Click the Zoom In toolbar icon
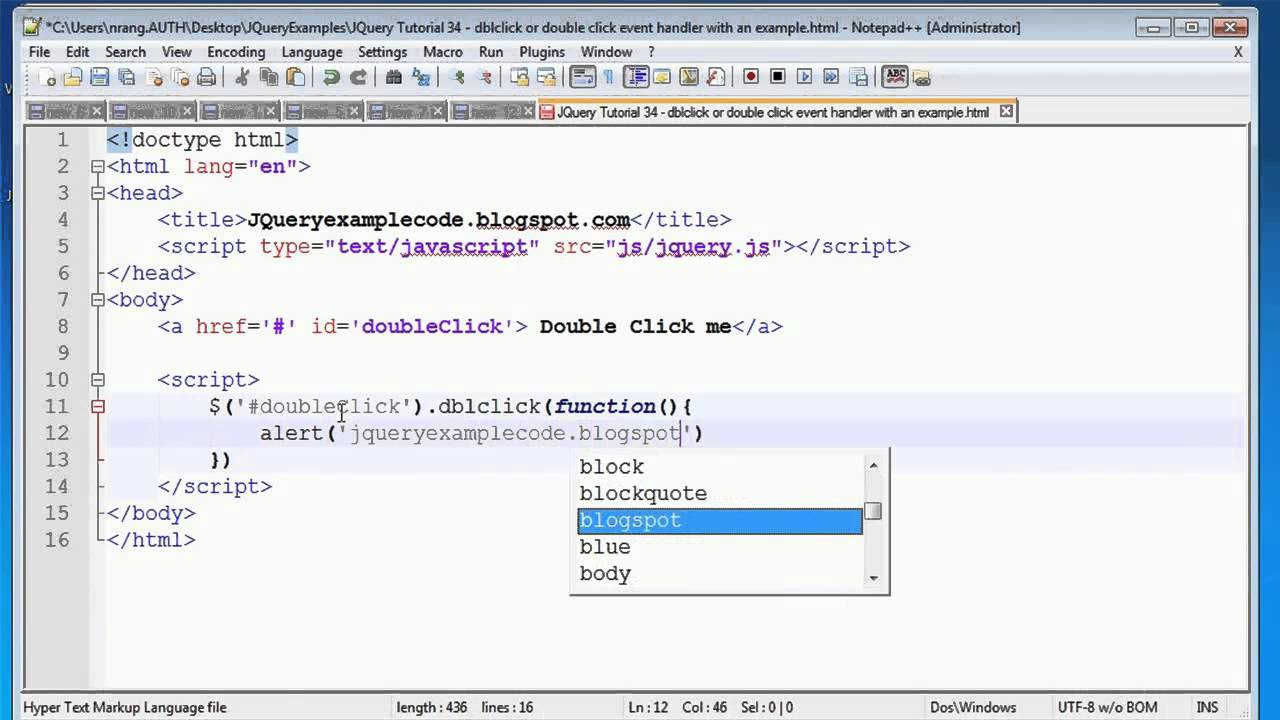The width and height of the screenshot is (1280, 720). pyautogui.click(x=457, y=77)
